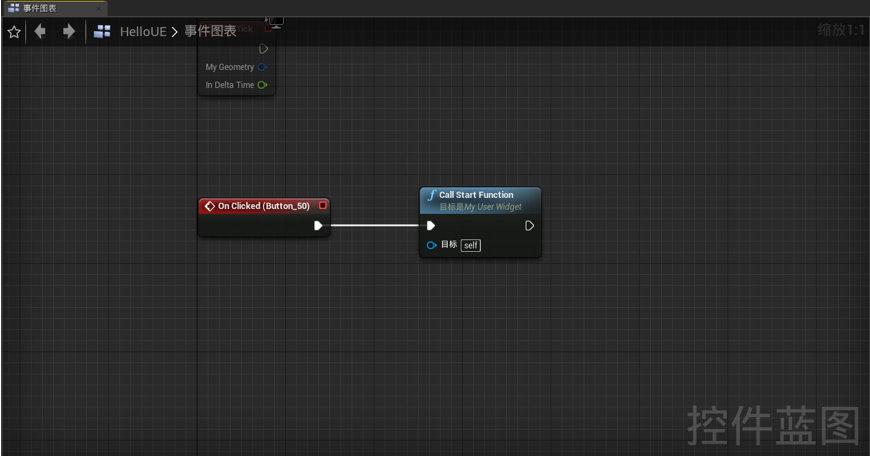Image resolution: width=870 pixels, height=457 pixels.
Task: Click the HelloUE breadcrumb
Action: pos(143,32)
